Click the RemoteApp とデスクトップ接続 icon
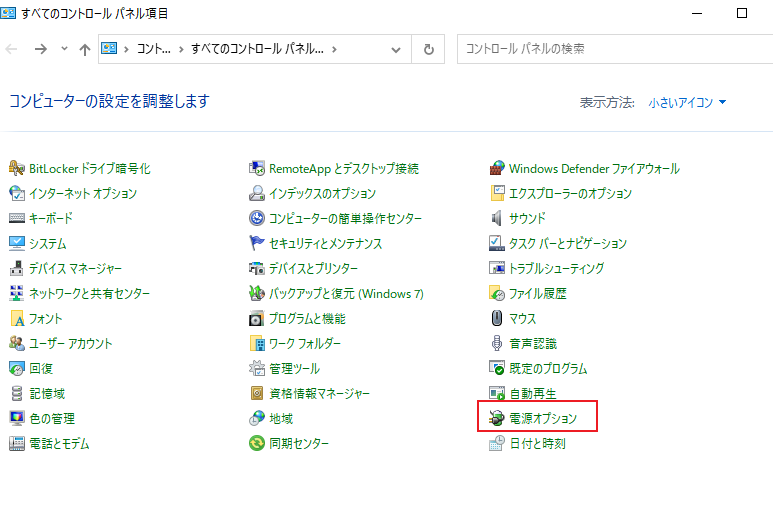Screen dimensions: 773x505 (257, 168)
